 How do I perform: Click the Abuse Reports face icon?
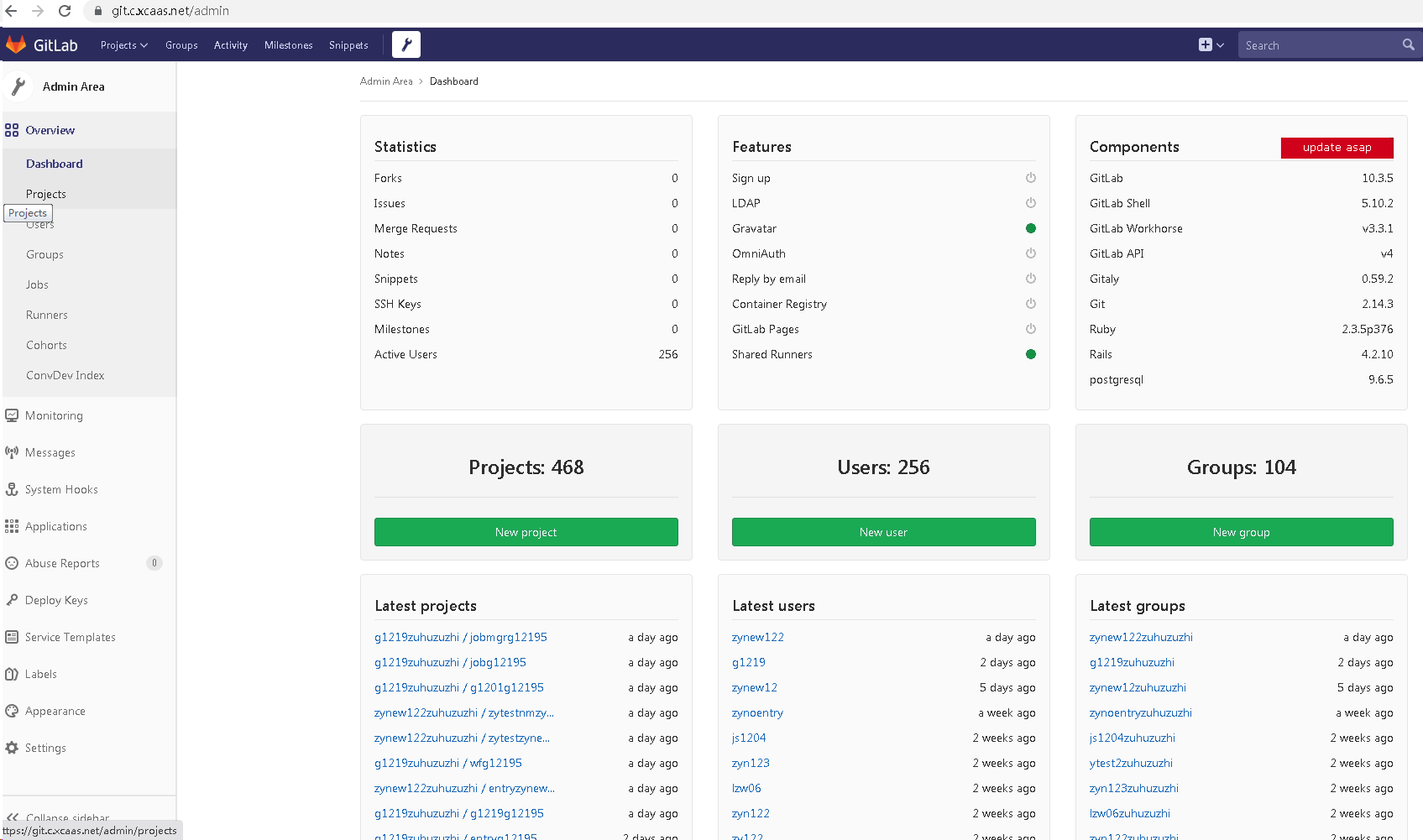12,563
